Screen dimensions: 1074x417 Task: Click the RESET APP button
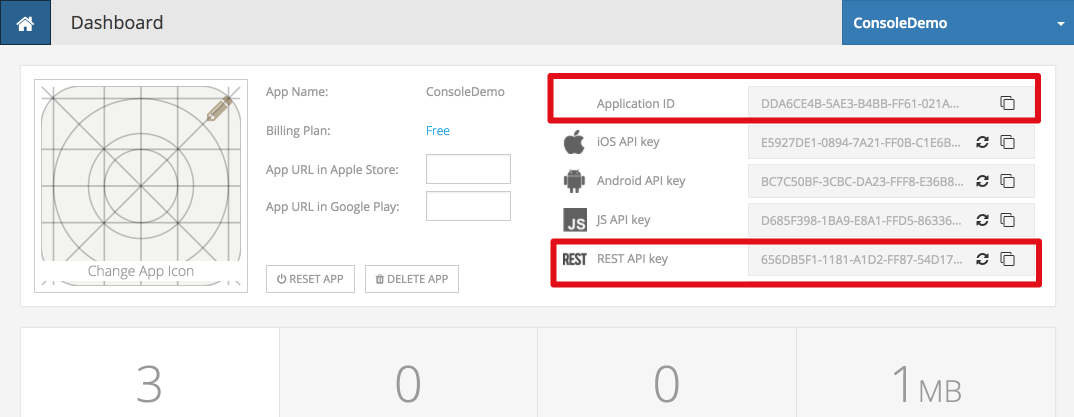click(310, 279)
